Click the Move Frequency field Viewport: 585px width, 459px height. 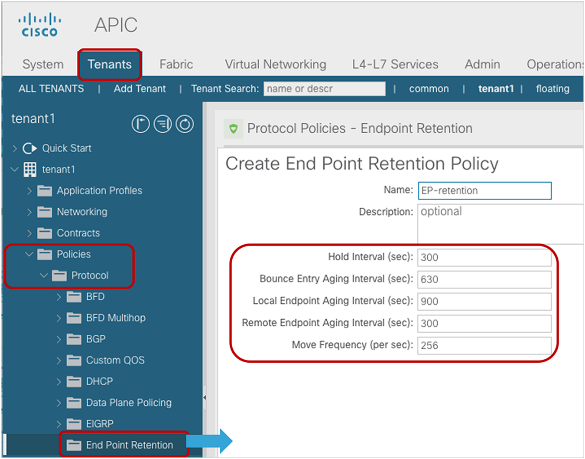(484, 346)
